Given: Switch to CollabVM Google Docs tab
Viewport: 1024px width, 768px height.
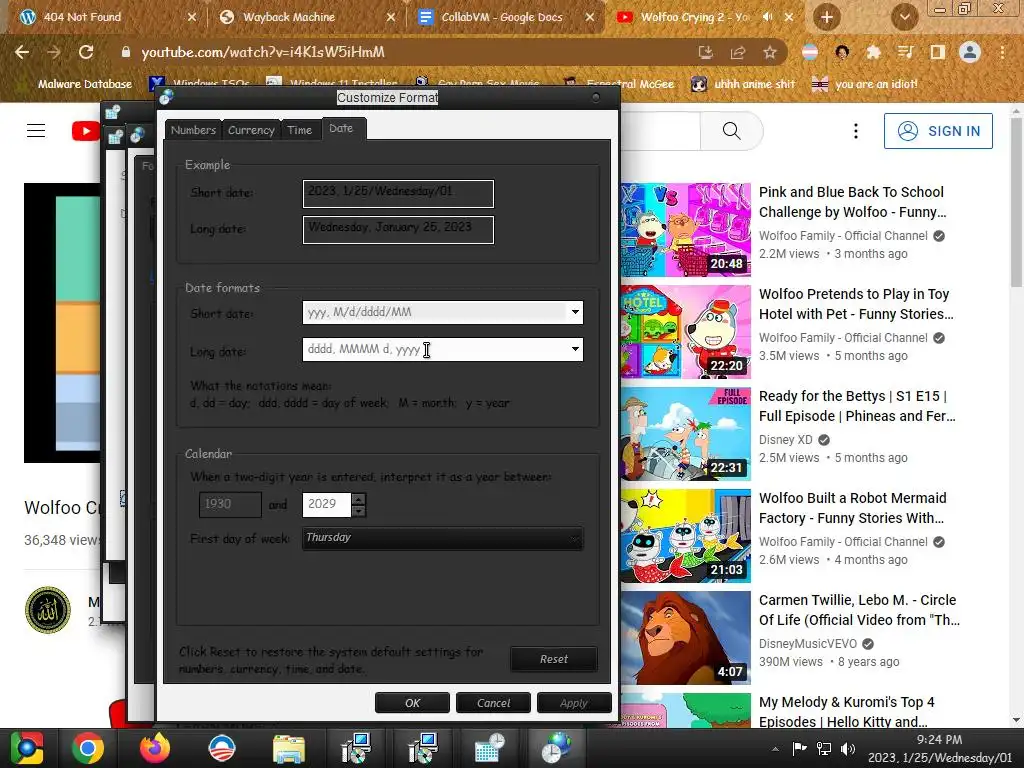Looking at the screenshot, I should pyautogui.click(x=506, y=17).
